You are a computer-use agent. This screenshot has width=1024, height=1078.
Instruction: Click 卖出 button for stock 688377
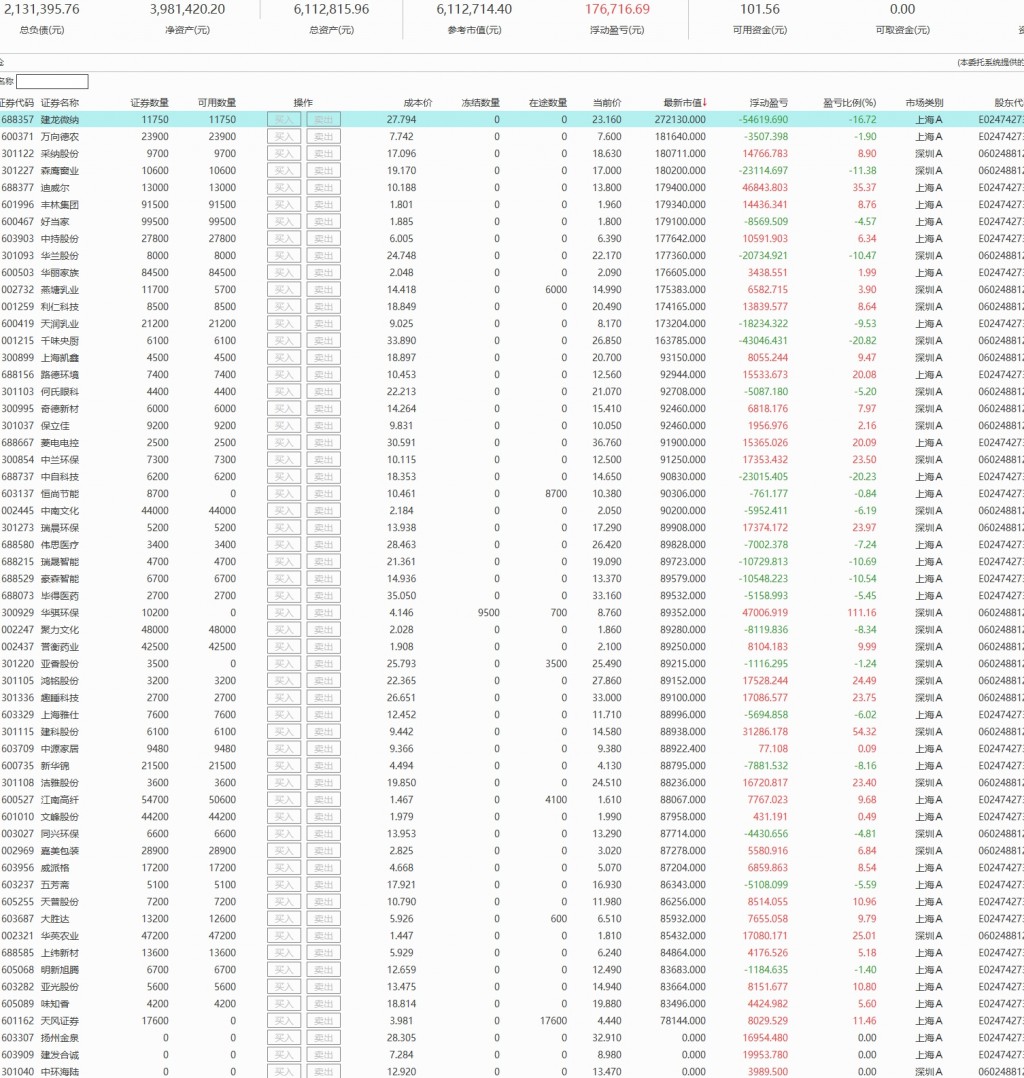(323, 188)
